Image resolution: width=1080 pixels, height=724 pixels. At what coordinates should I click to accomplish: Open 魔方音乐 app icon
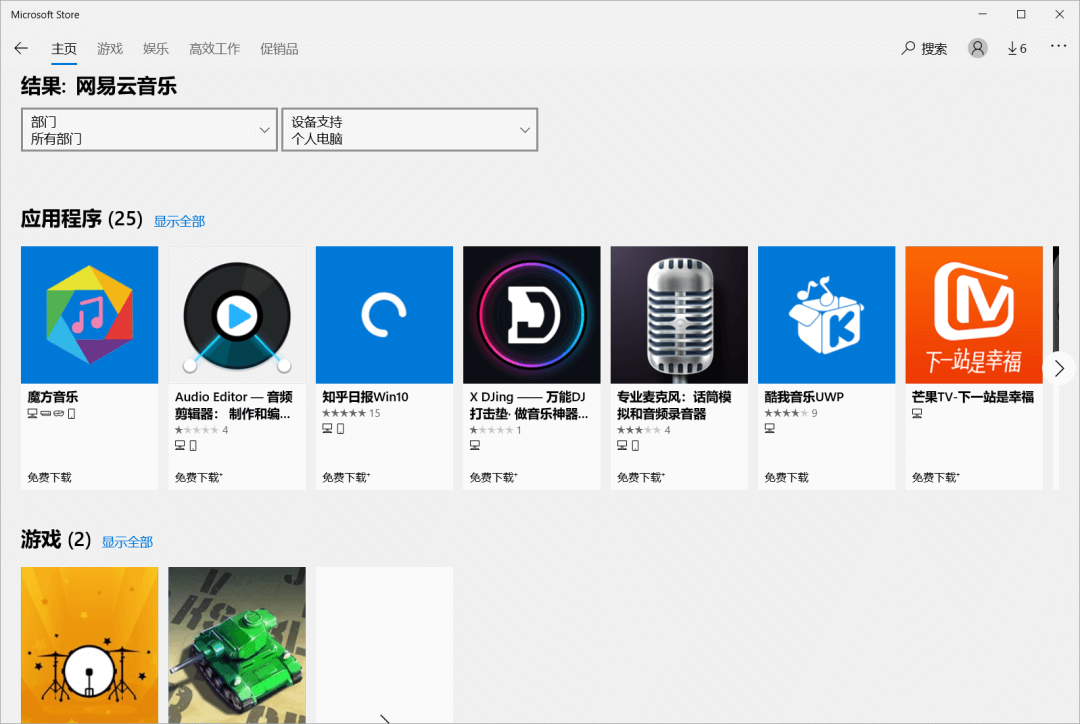click(90, 315)
